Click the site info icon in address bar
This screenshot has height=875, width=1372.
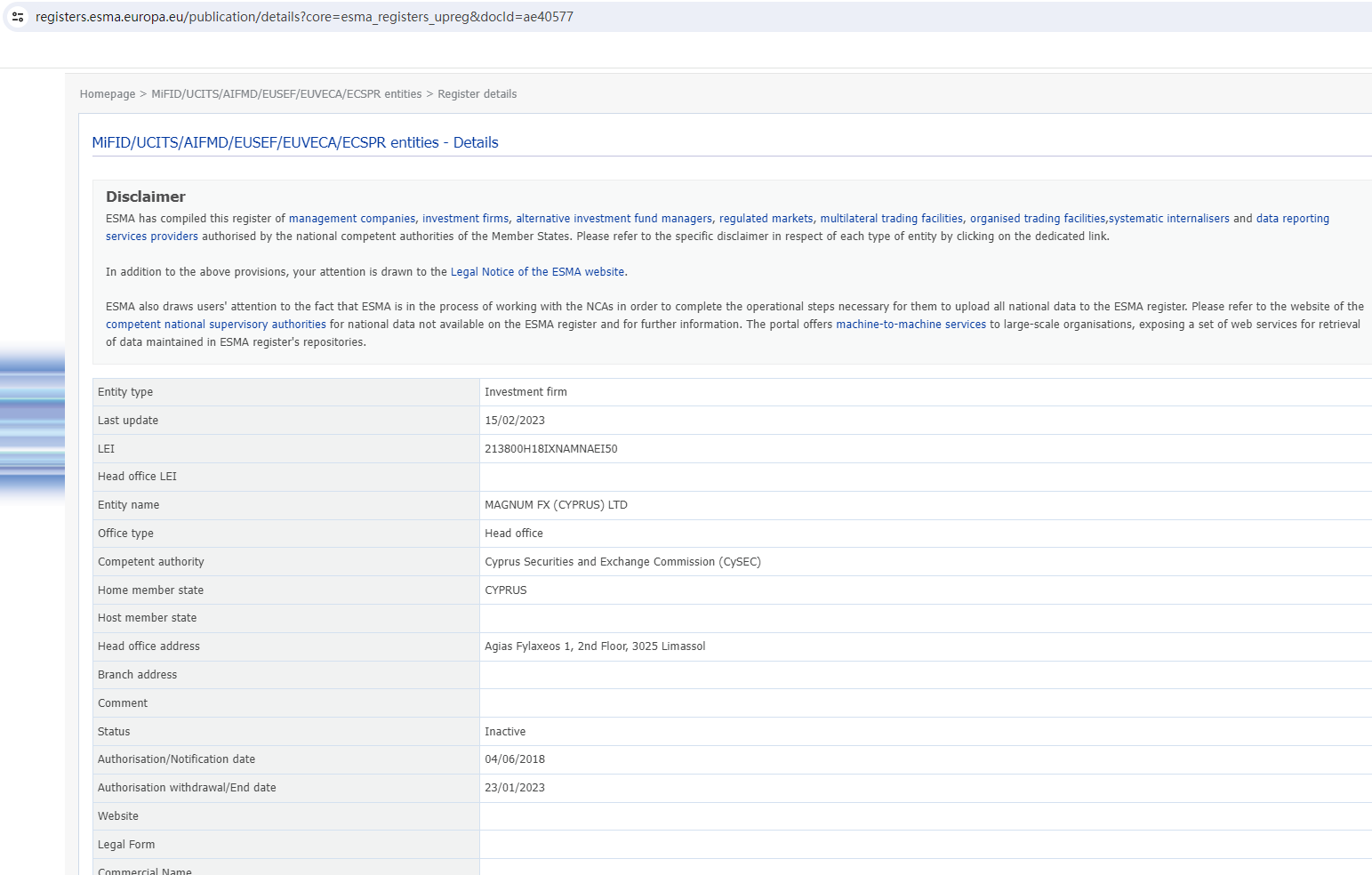(x=18, y=17)
